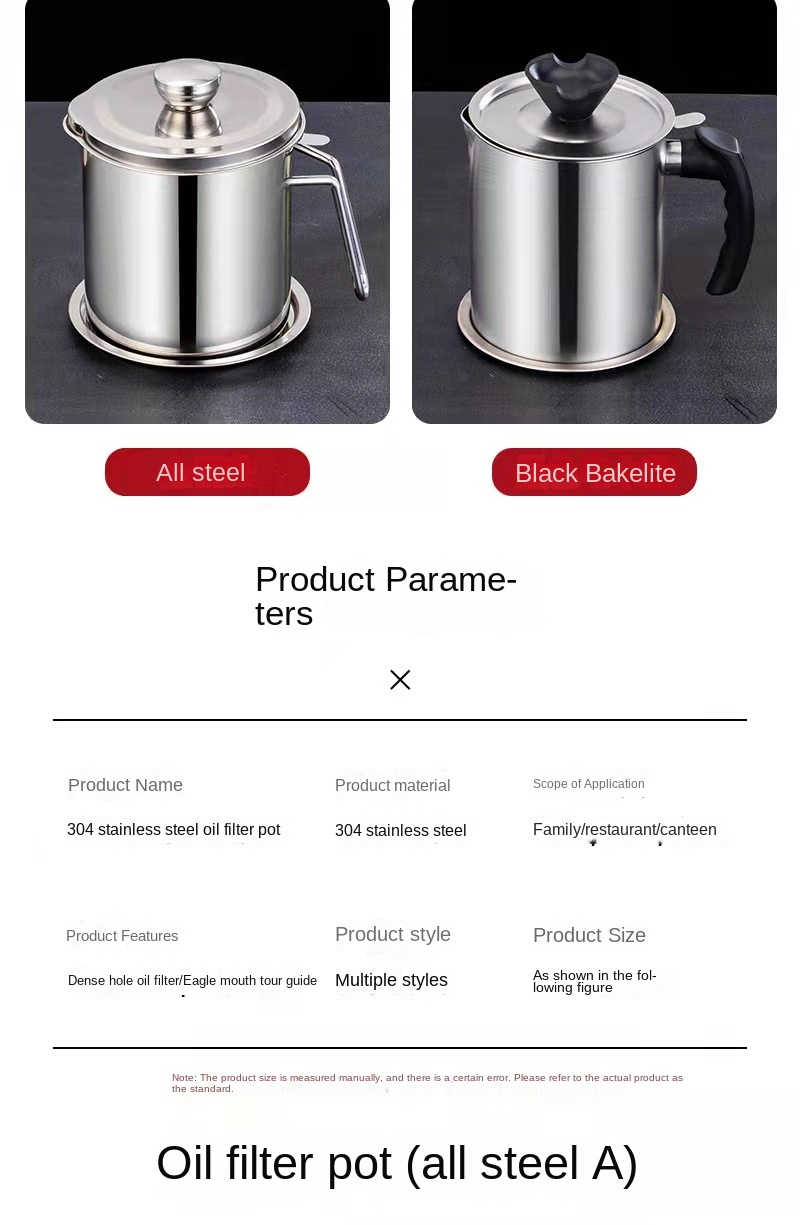Click '304 stainless steel' under Product material
The height and width of the screenshot is (1225, 800).
coord(400,831)
